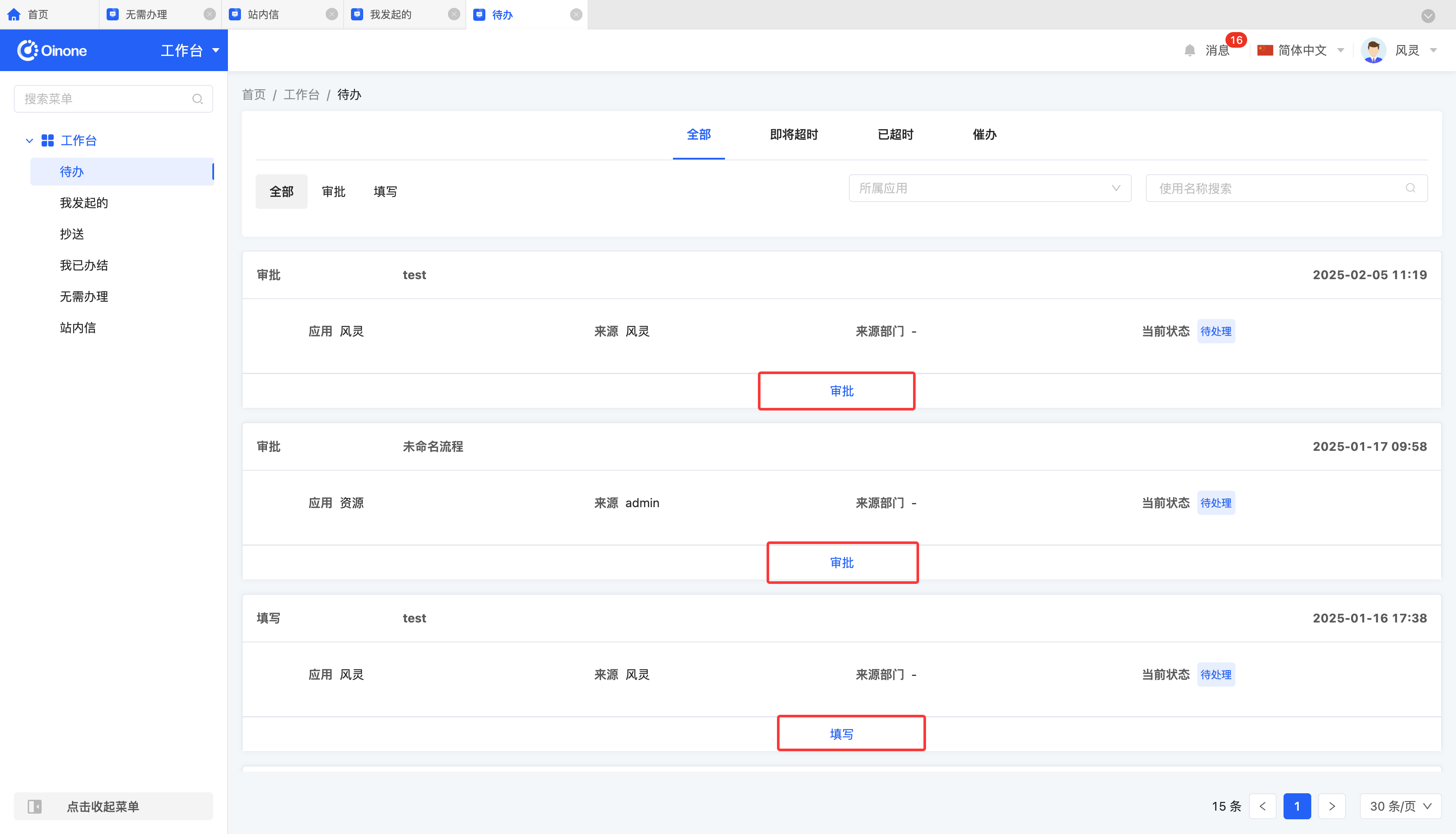Open 我发起的 in sidebar menu

pos(84,203)
